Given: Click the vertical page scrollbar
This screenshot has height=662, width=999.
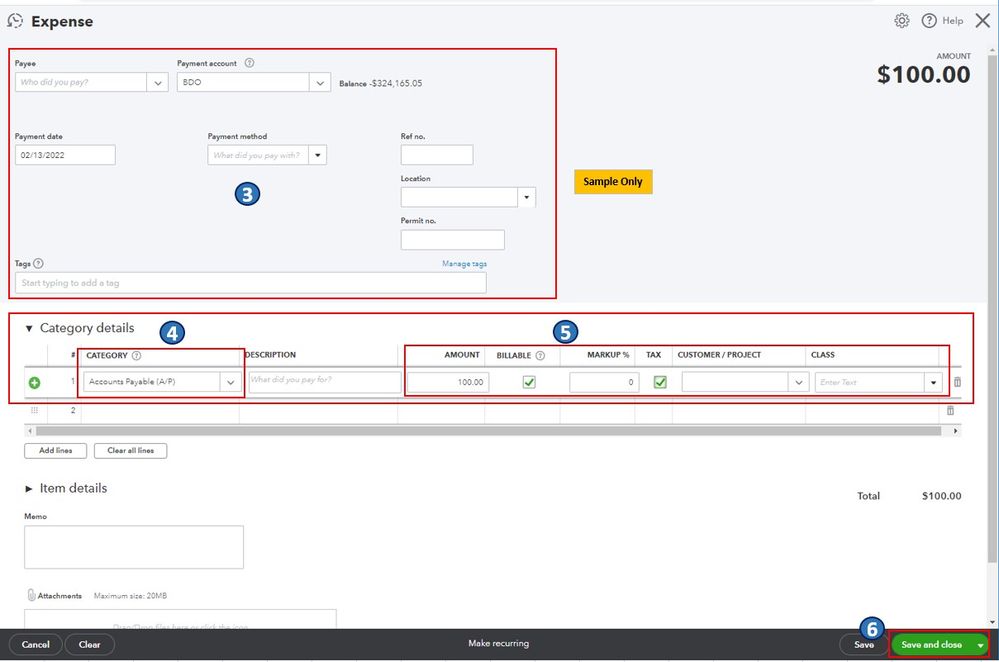Looking at the screenshot, I should tap(992, 309).
